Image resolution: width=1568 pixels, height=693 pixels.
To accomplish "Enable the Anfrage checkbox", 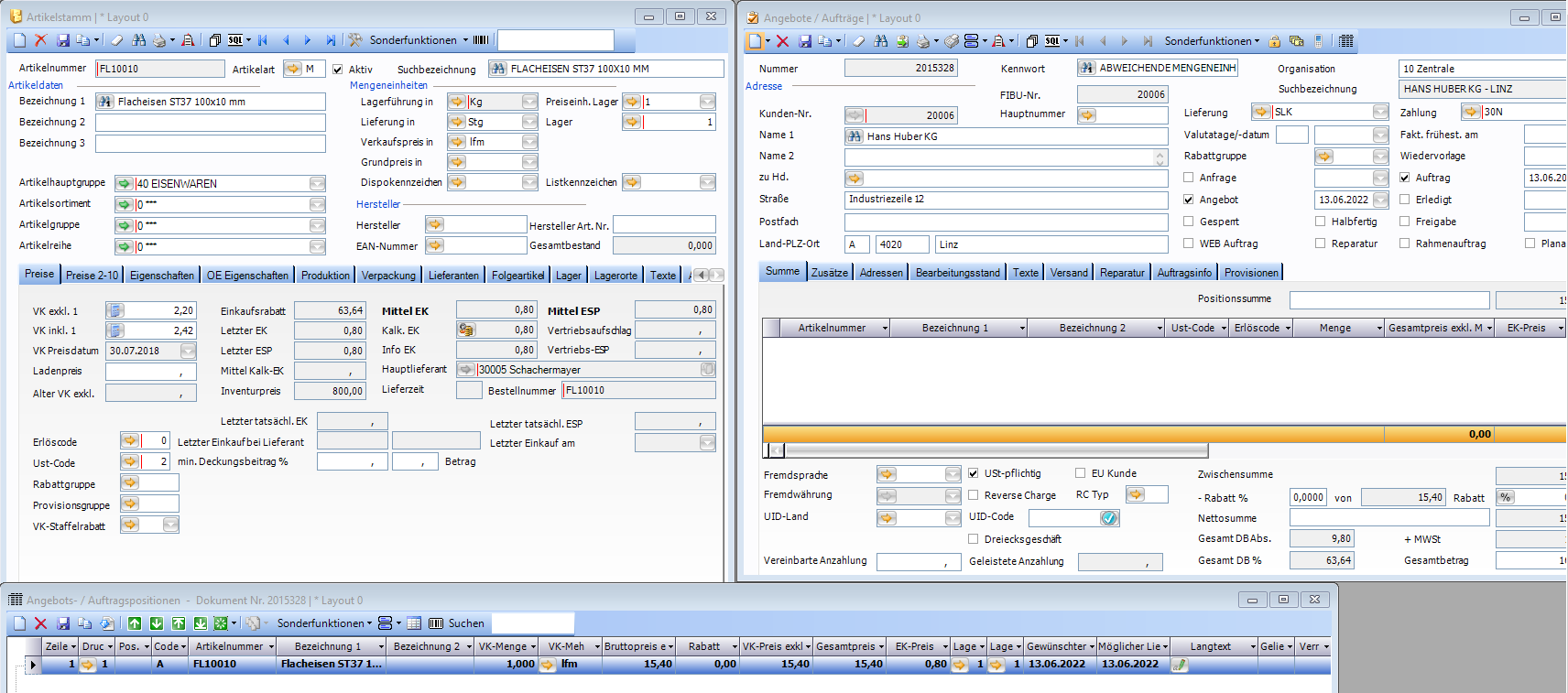I will click(1189, 178).
